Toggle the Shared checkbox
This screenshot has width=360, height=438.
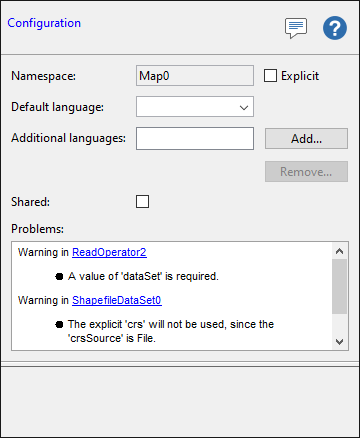(142, 202)
